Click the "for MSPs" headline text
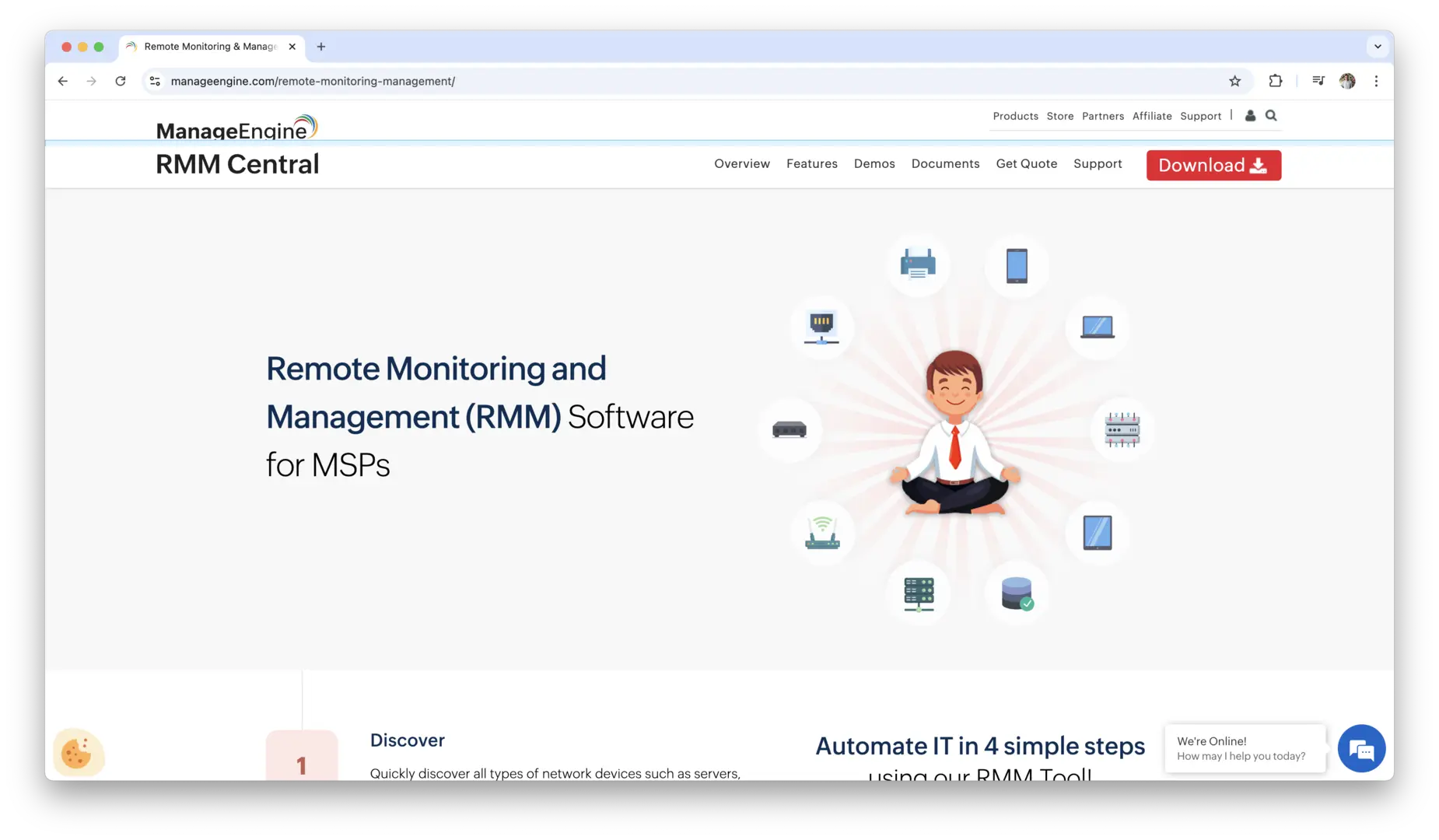The height and width of the screenshot is (840, 1439). pos(328,465)
